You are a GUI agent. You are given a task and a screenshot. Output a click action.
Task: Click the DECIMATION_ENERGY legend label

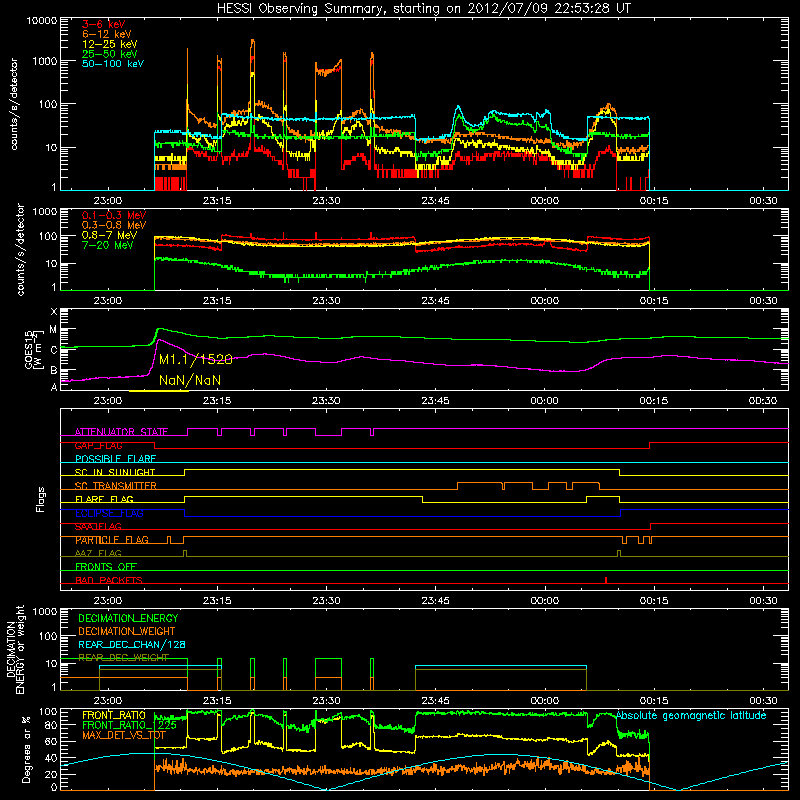pos(128,618)
